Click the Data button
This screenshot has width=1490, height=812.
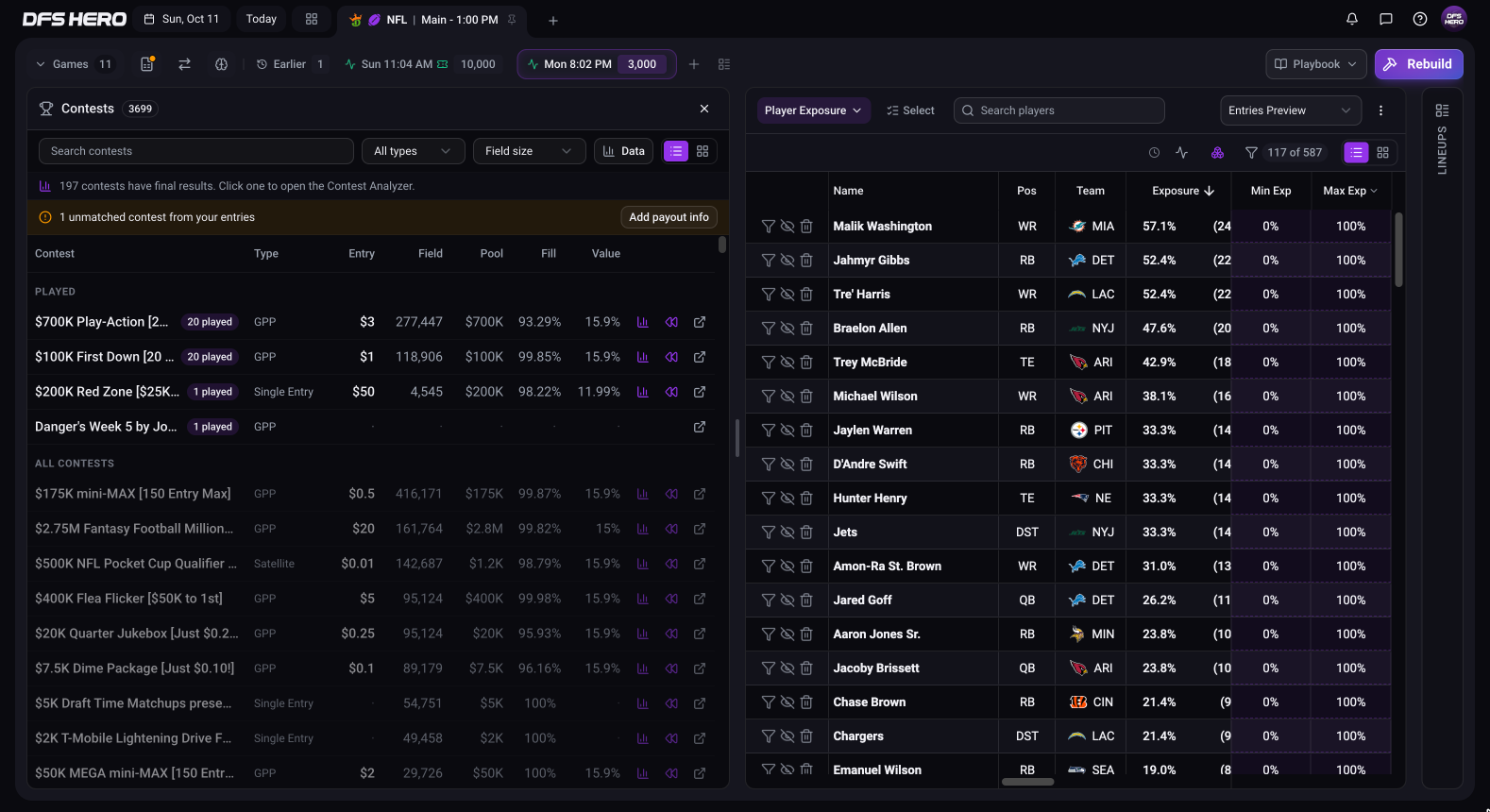624,151
